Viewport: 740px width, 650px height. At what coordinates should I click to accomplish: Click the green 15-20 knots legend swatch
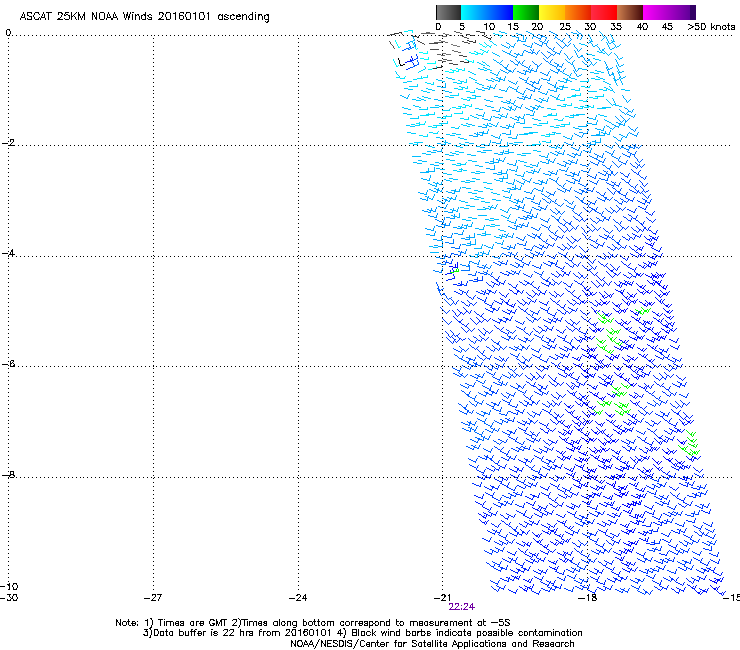[526, 12]
